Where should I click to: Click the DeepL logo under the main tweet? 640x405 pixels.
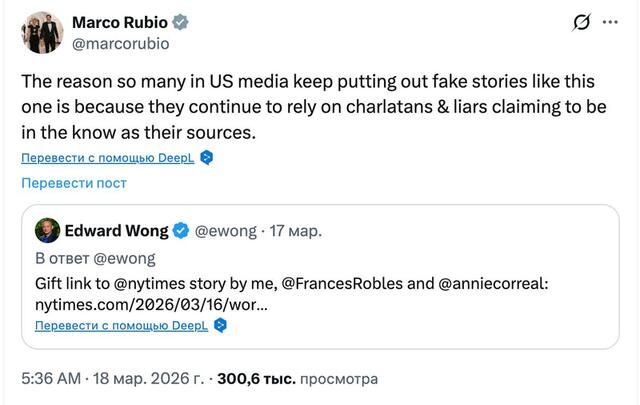206,157
